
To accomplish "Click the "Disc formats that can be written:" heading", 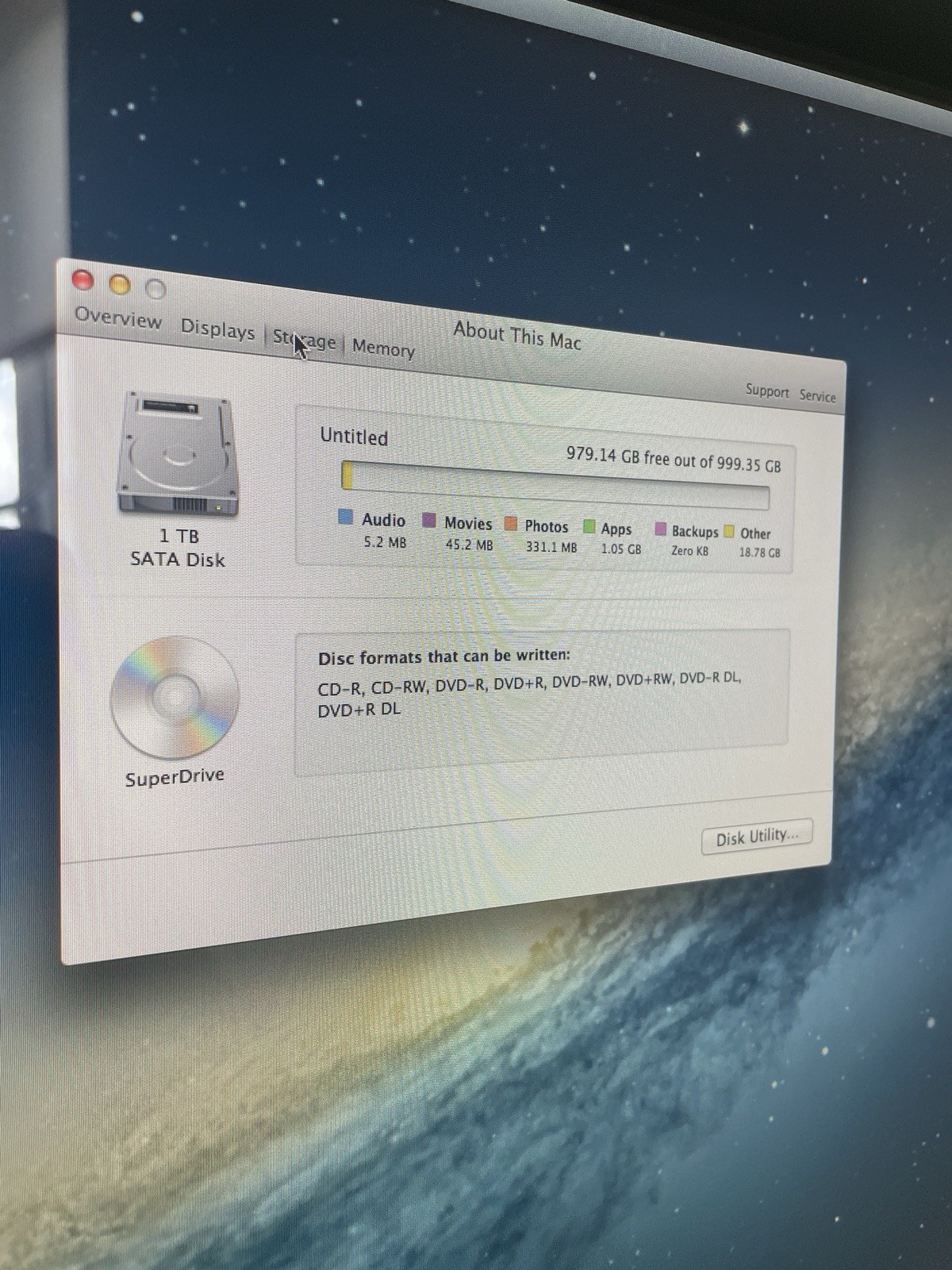I will tap(444, 657).
